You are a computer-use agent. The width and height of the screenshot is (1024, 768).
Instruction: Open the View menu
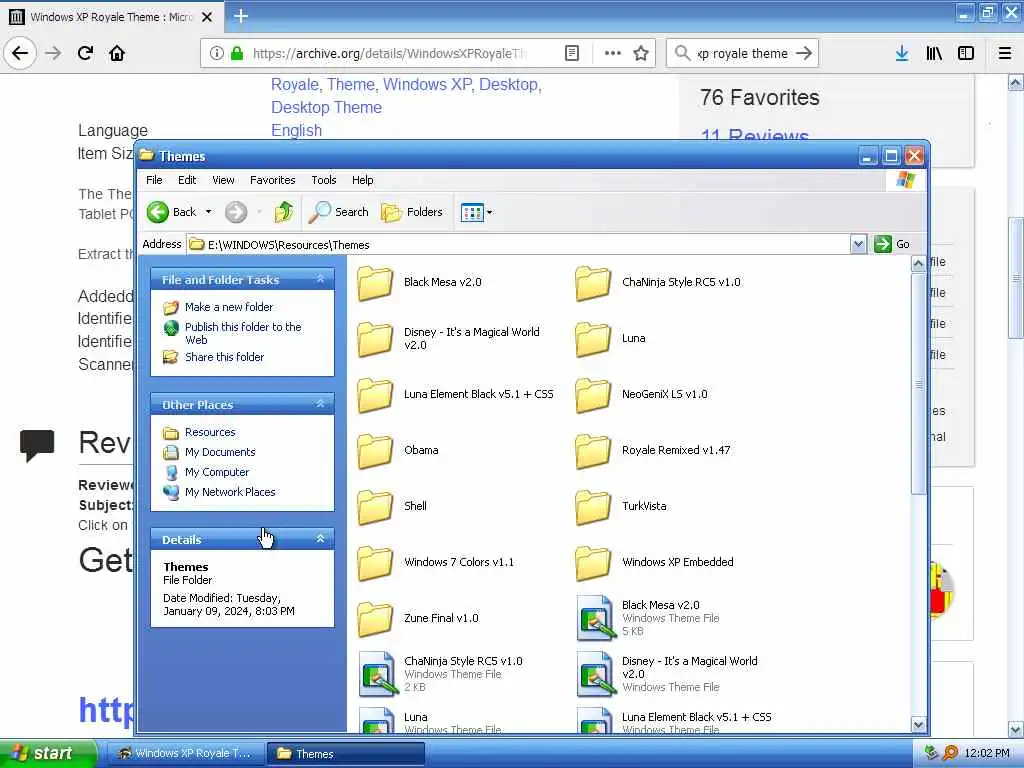pos(223,180)
